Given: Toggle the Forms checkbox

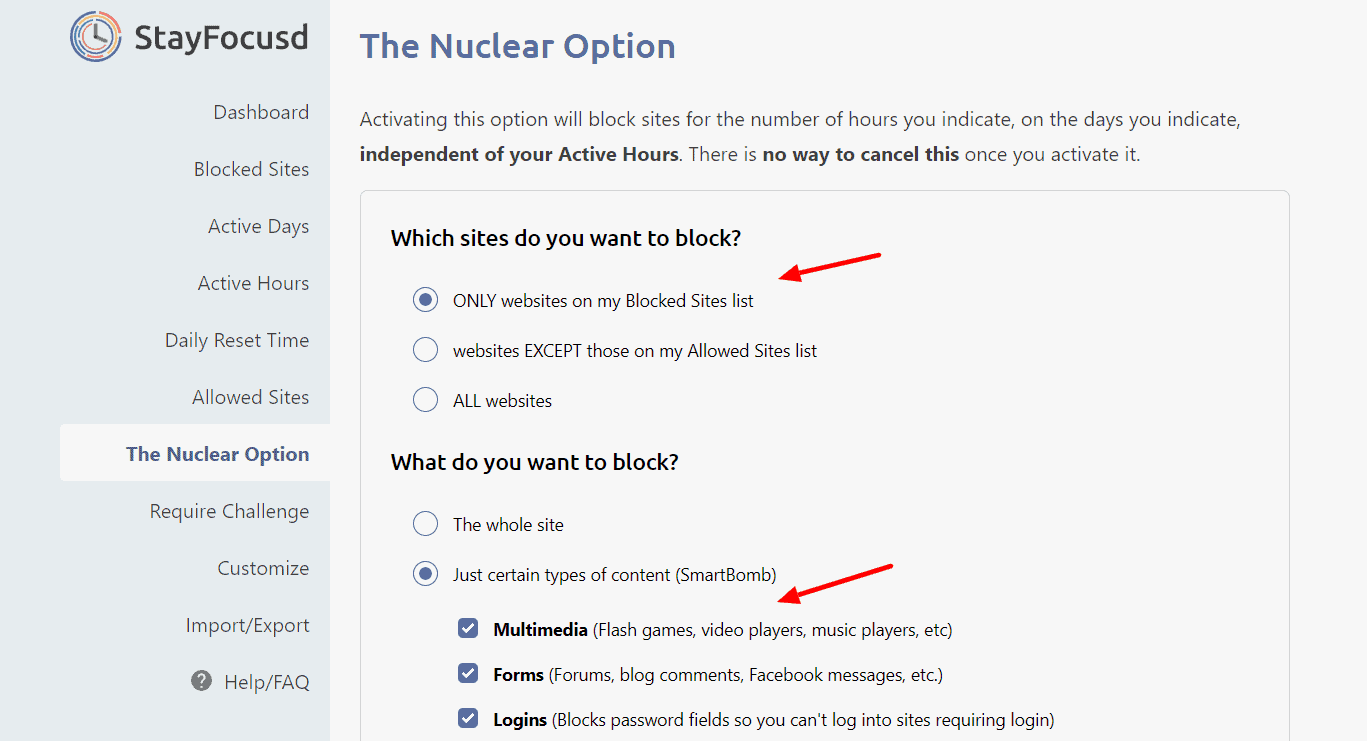Looking at the screenshot, I should pyautogui.click(x=468, y=674).
